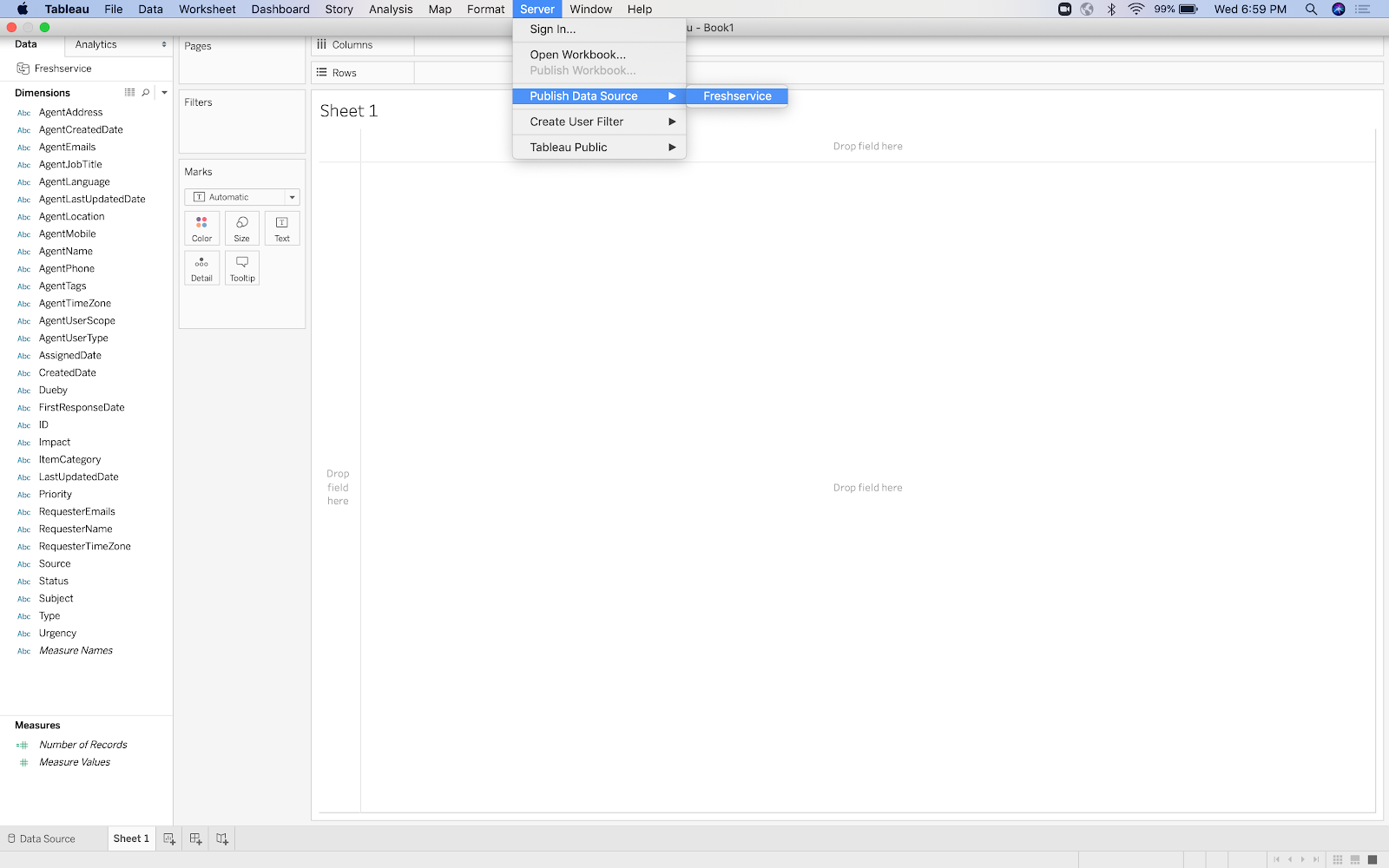Click the New Worksheet icon
Image resolution: width=1389 pixels, height=868 pixels.
pyautogui.click(x=169, y=838)
